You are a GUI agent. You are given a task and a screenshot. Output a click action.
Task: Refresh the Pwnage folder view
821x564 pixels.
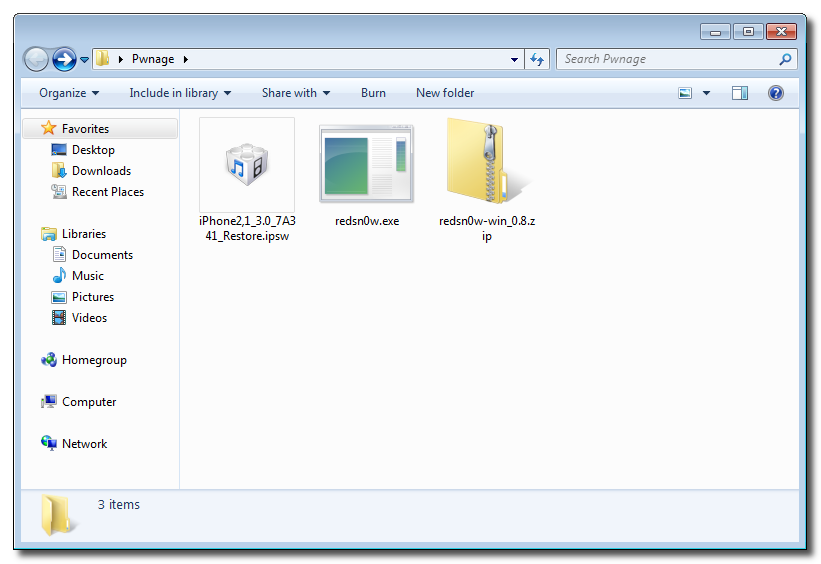(x=537, y=59)
